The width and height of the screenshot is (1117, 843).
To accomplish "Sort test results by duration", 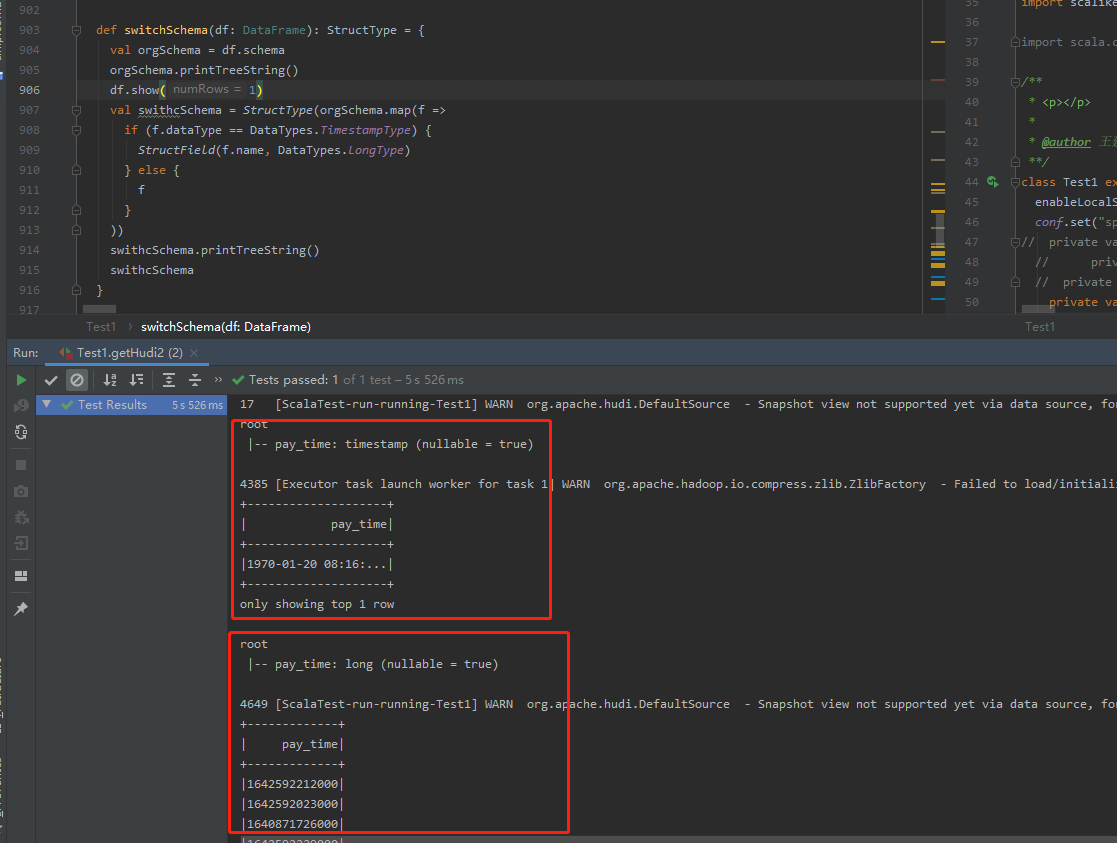I will [136, 380].
